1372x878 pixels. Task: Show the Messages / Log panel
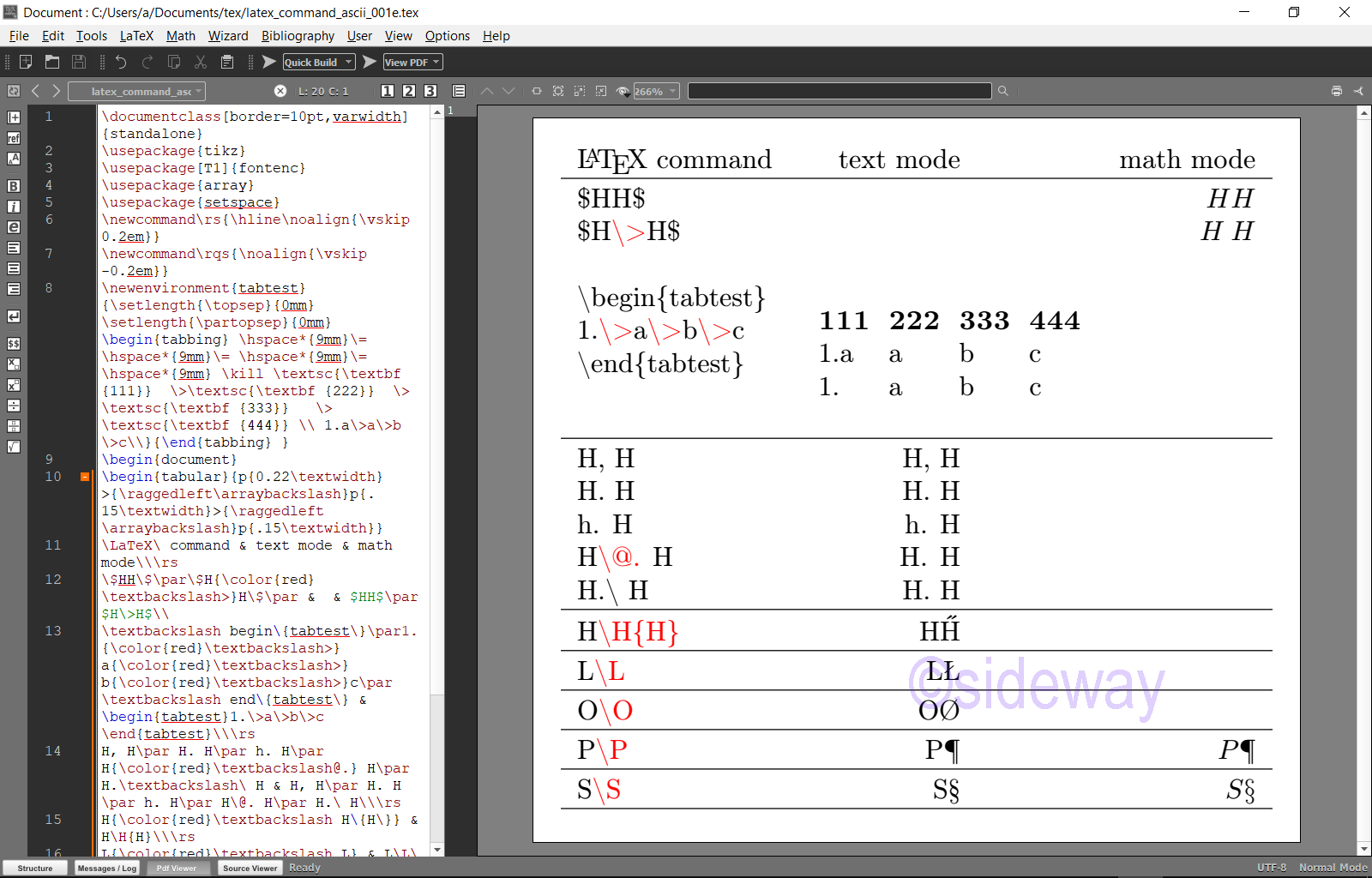pyautogui.click(x=107, y=868)
